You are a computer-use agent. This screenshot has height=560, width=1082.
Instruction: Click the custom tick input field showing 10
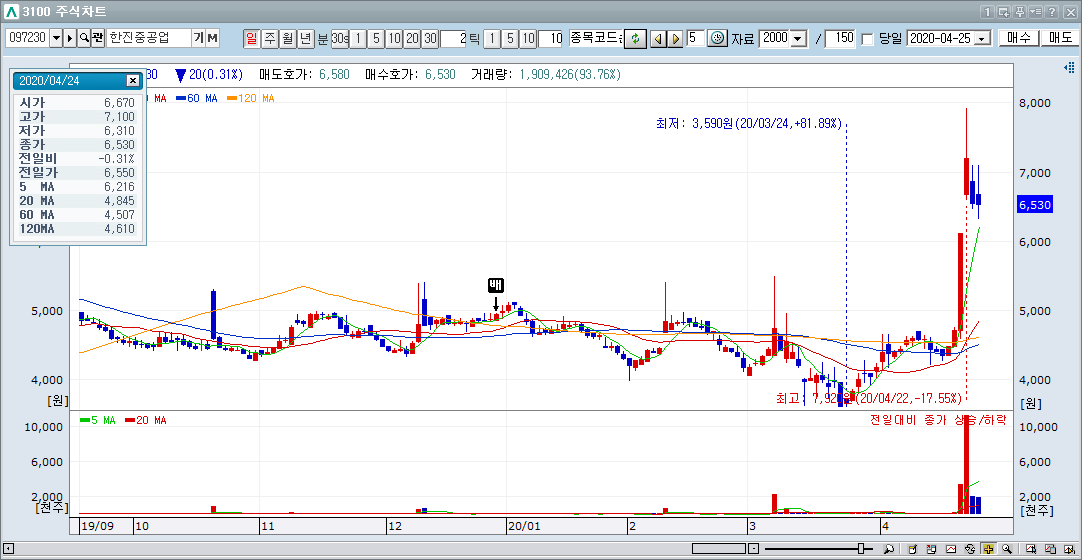click(x=551, y=39)
